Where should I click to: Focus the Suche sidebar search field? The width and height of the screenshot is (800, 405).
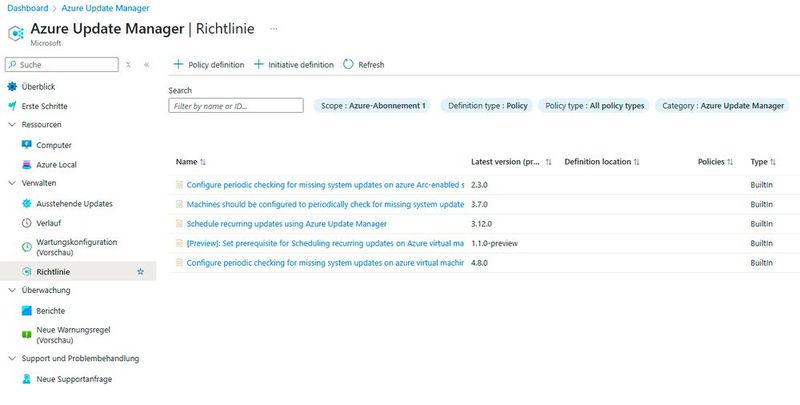coord(62,65)
